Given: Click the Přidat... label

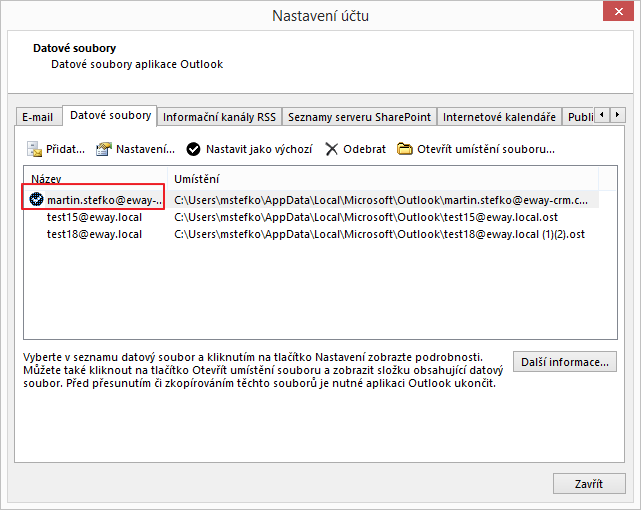Looking at the screenshot, I should (x=65, y=149).
